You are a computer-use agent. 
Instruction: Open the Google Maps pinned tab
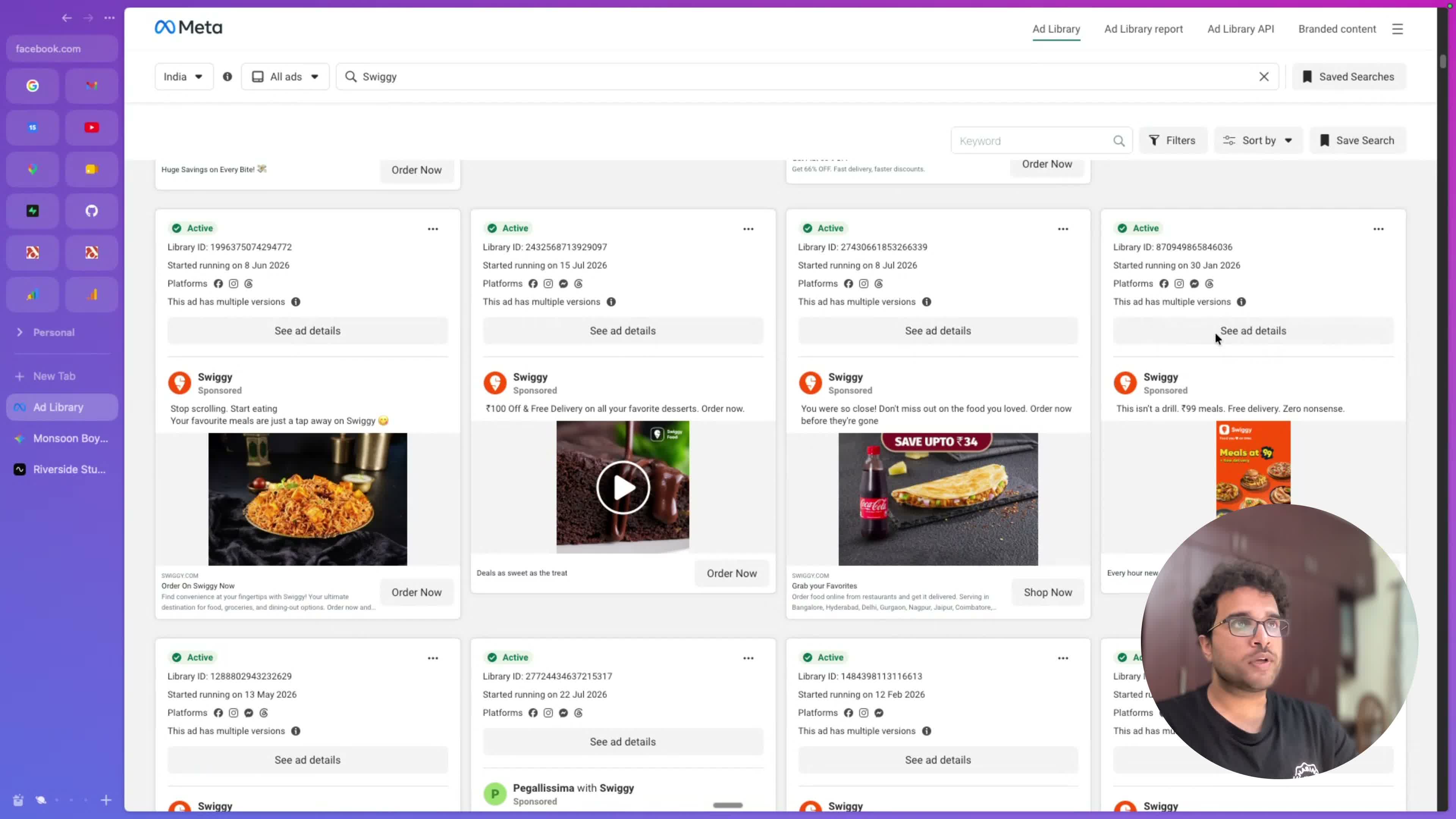[x=33, y=169]
